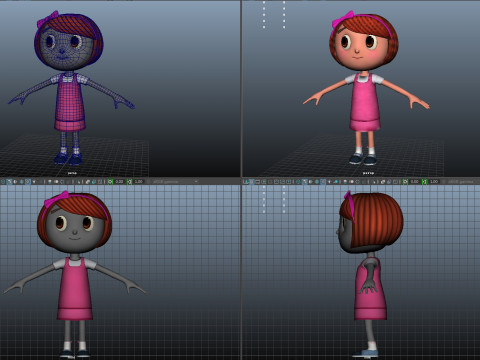This screenshot has width=480, height=360.
Task: Toggle Textured display in the right panel toolbar
Action: [323, 182]
